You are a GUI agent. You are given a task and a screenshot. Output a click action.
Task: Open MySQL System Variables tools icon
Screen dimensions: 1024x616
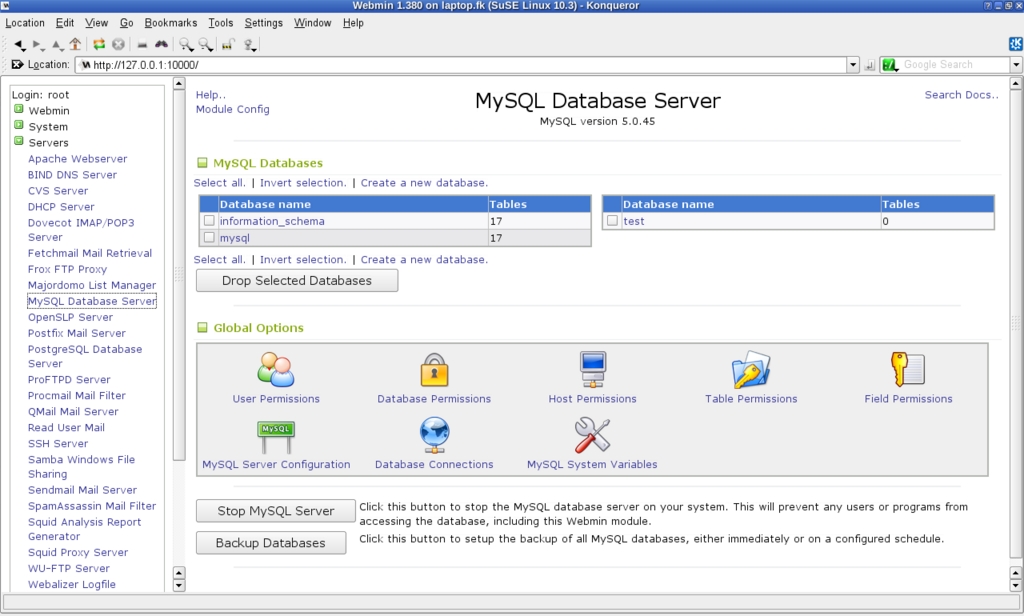point(592,435)
